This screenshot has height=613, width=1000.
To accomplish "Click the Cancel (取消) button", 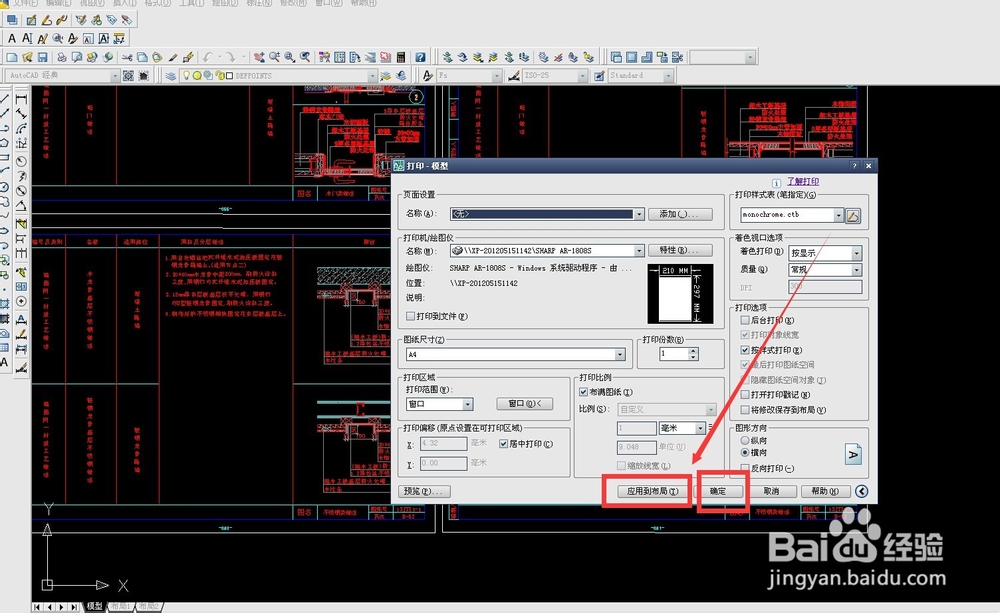I will pyautogui.click(x=772, y=491).
